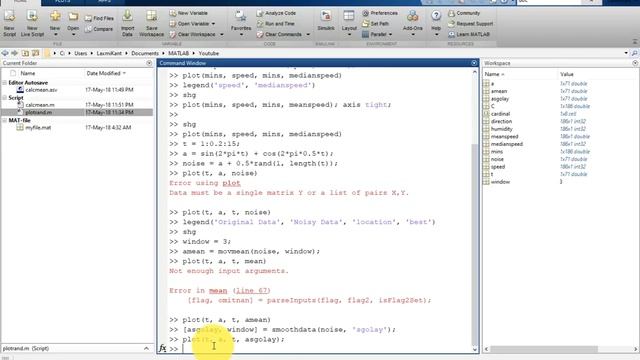This screenshot has width=640, height=360.
Task: Select the 'medianspeed' workspace variable
Action: click(507, 144)
